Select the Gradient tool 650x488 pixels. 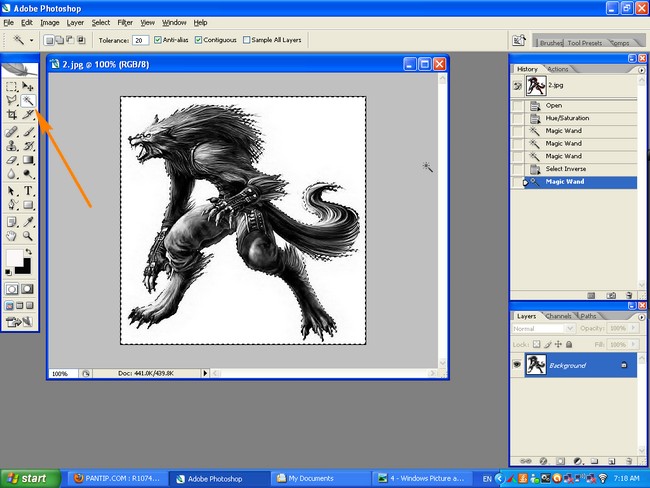click(x=28, y=160)
